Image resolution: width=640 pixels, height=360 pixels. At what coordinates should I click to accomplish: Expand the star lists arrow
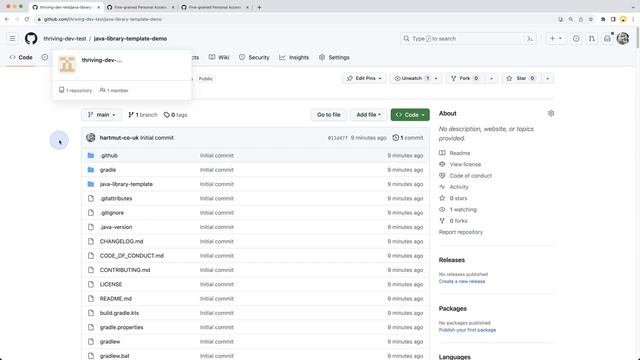click(548, 78)
